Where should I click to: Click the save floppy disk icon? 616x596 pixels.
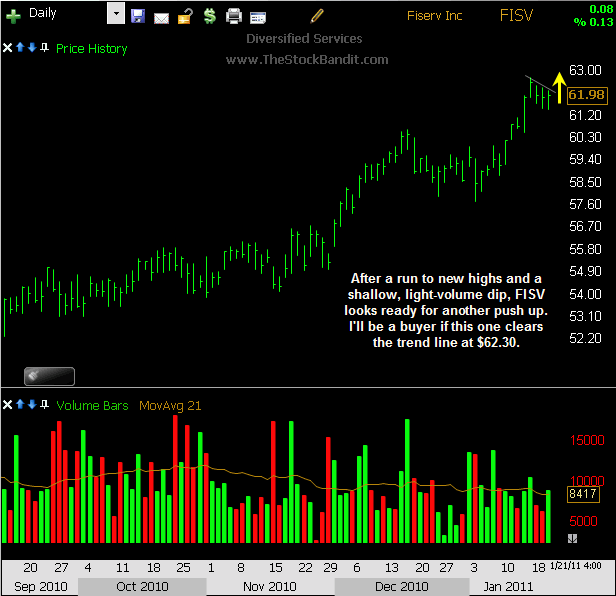coord(138,16)
